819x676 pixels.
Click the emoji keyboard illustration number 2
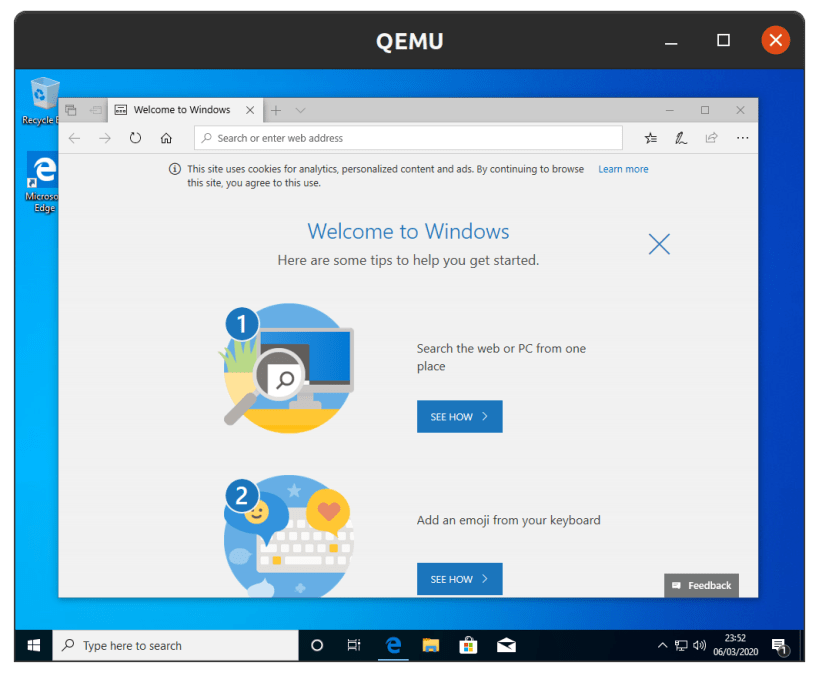pos(289,535)
